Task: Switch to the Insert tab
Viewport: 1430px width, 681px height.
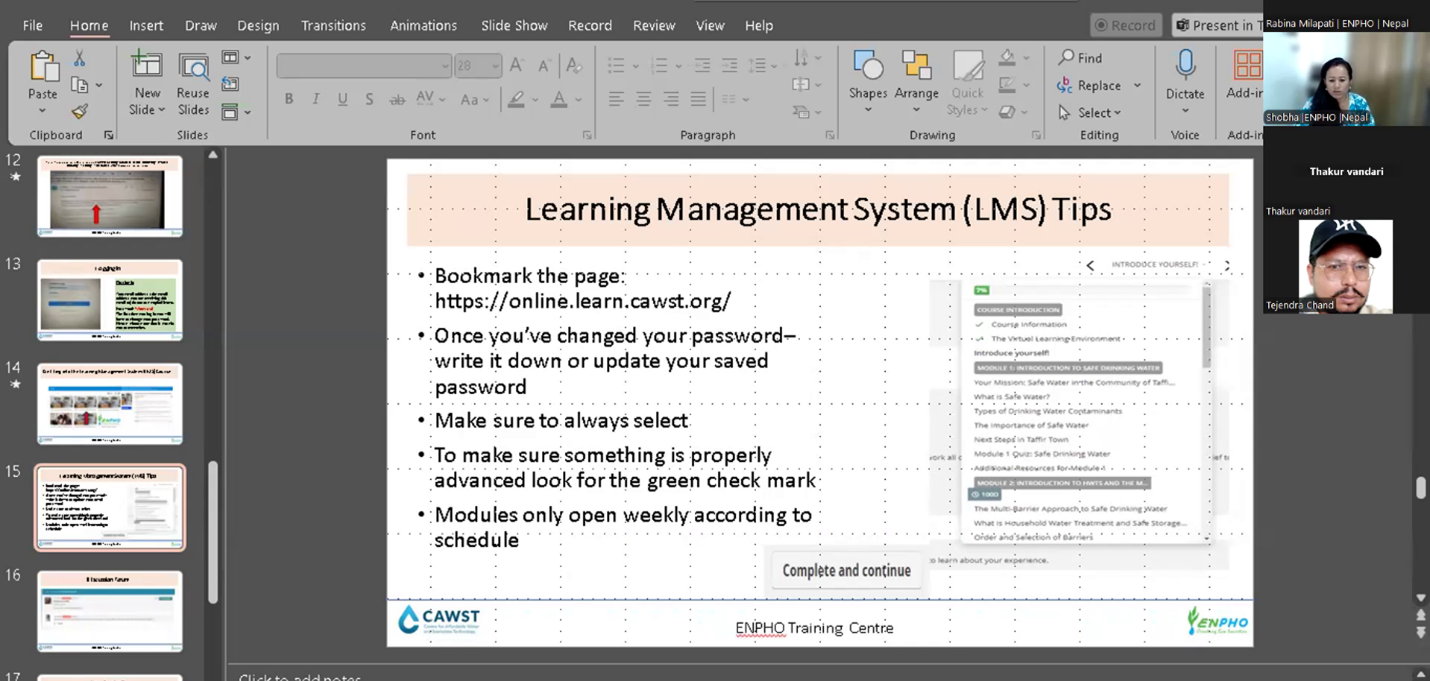Action: [146, 25]
